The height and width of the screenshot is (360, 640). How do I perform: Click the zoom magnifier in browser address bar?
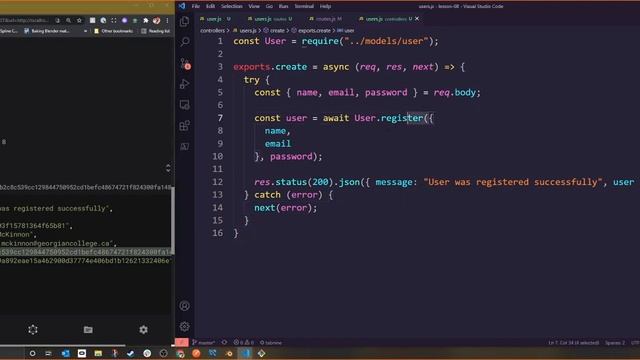[x=69, y=20]
